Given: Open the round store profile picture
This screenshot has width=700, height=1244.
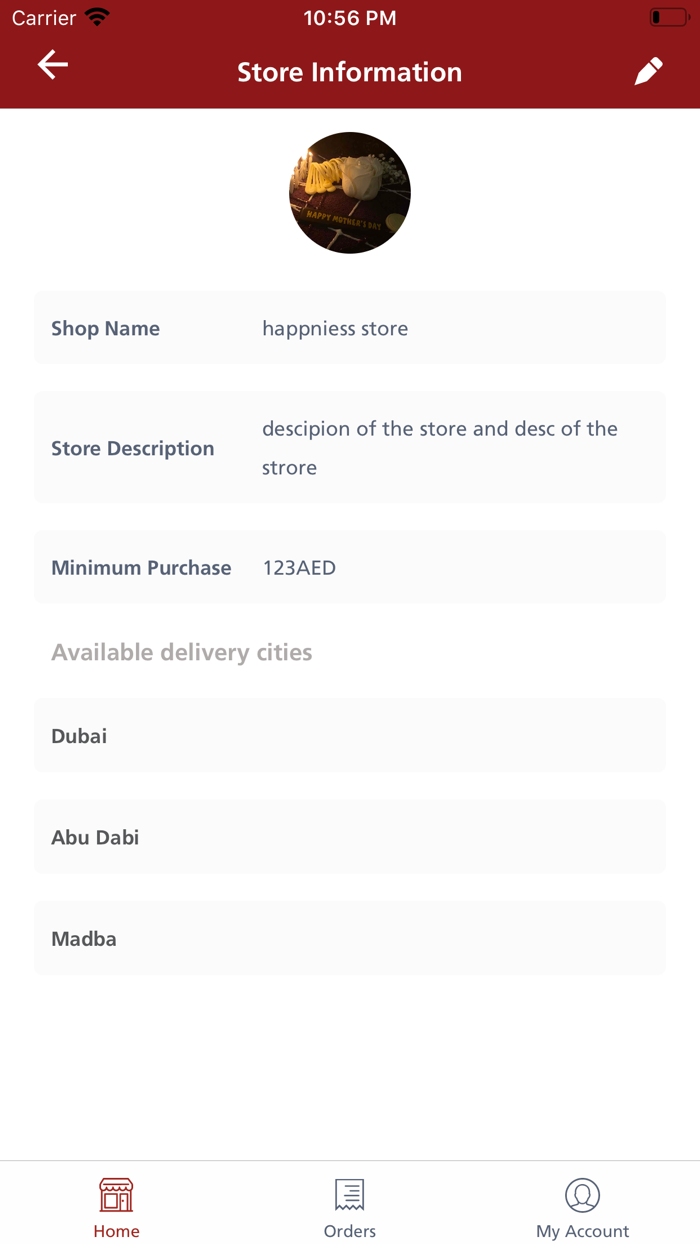Looking at the screenshot, I should click(350, 192).
